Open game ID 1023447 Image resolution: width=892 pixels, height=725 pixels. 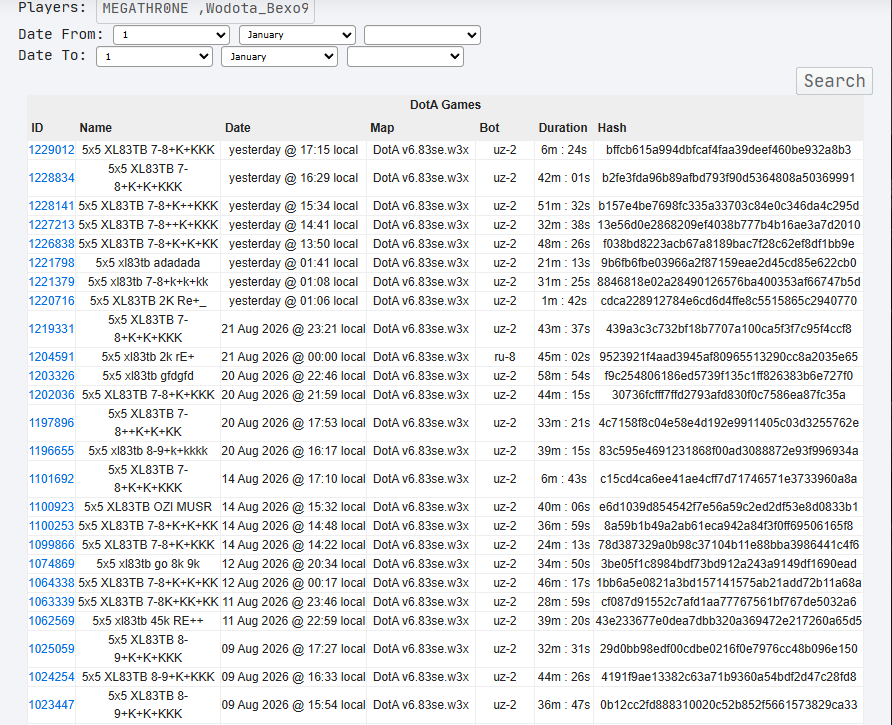click(x=51, y=705)
